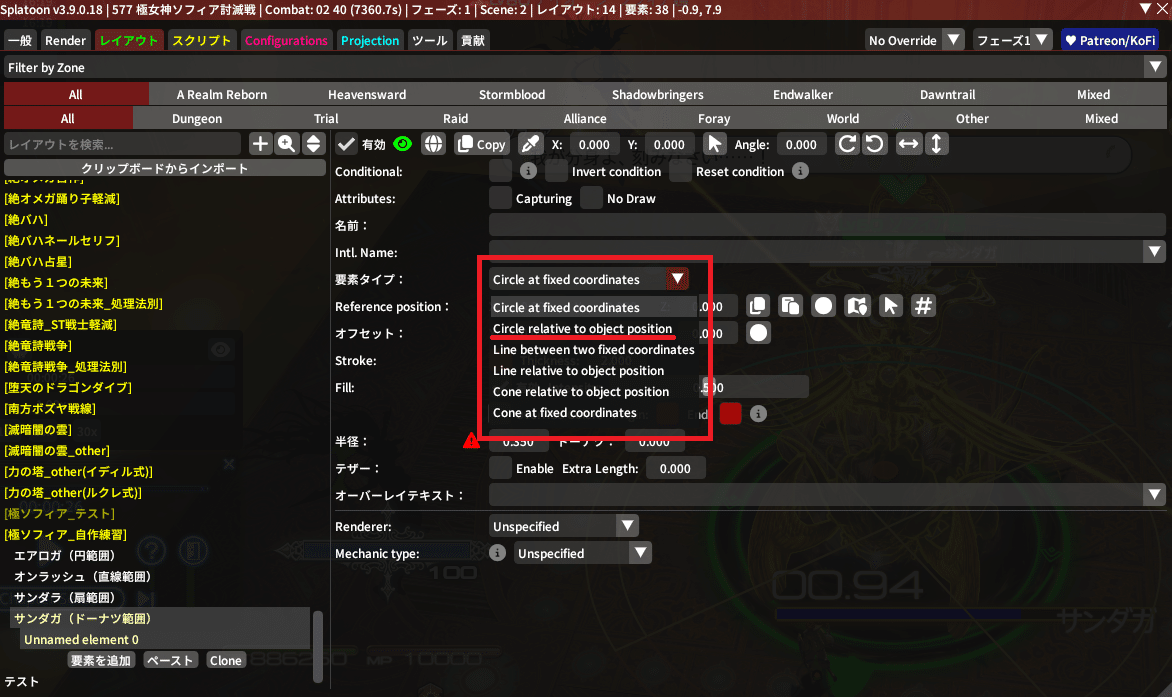This screenshot has width=1172, height=697.
Task: Click the horizontal flip arrows icon
Action: (908, 144)
